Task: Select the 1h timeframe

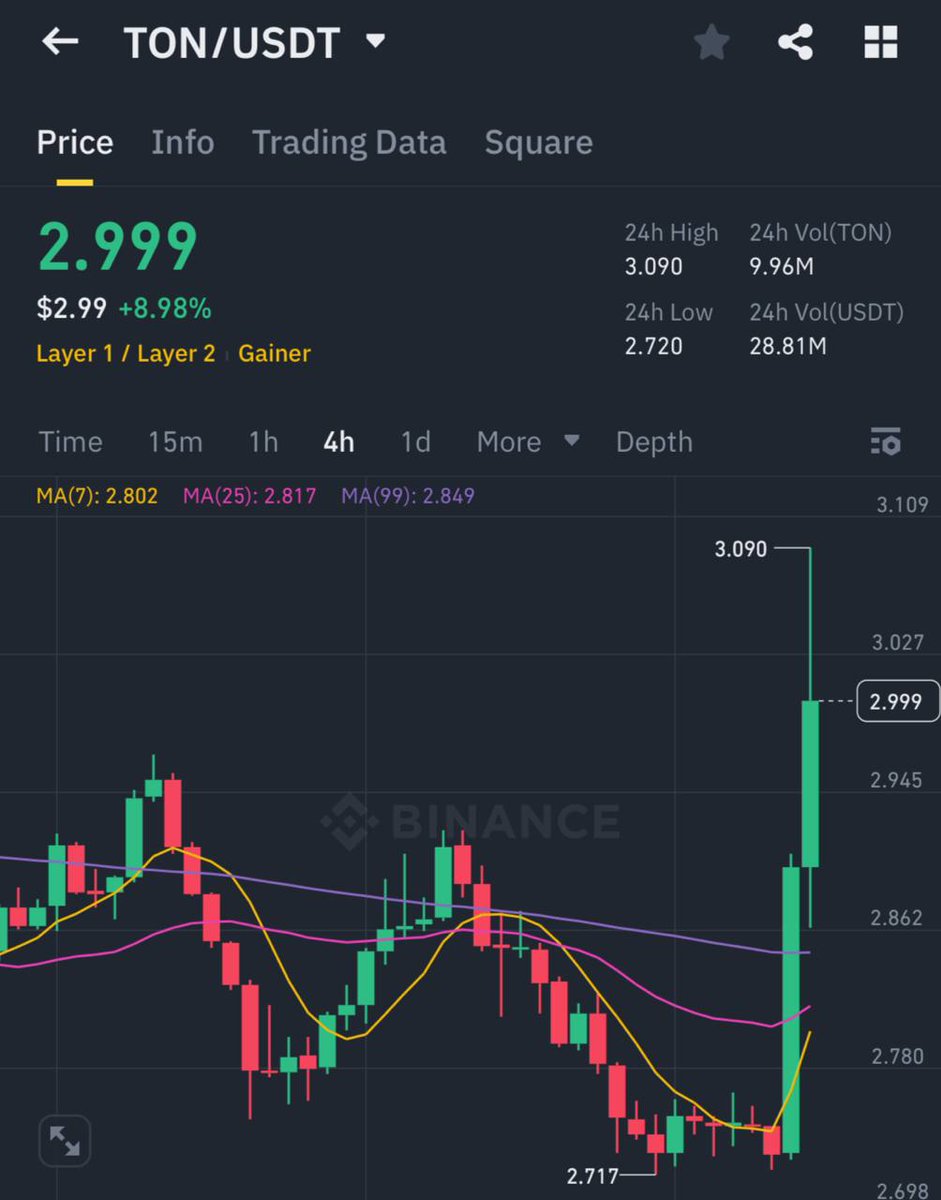Action: coord(263,441)
